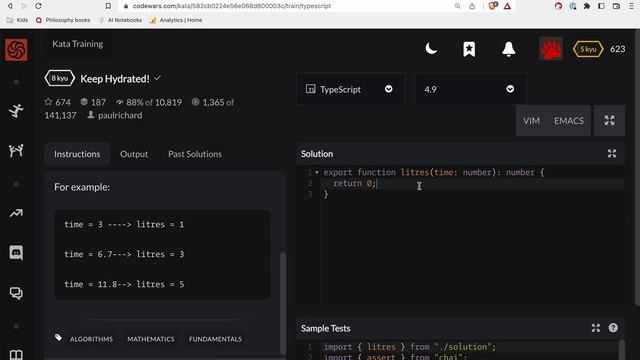Screen dimensions: 640x360
Task: Open the version 4.9 dropdown
Action: [x=470, y=89]
